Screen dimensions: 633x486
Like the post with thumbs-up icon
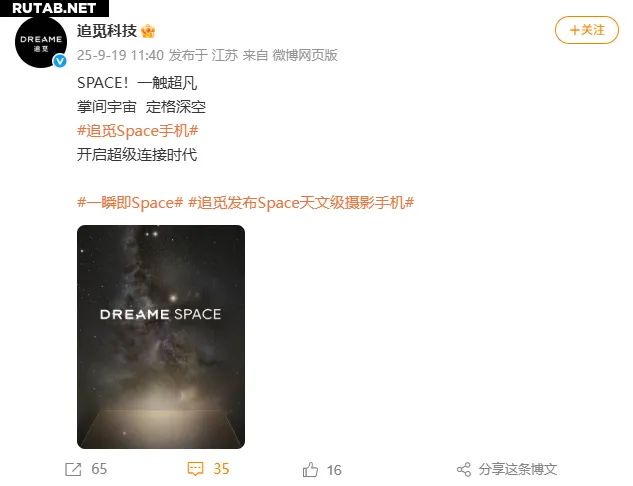(x=310, y=470)
